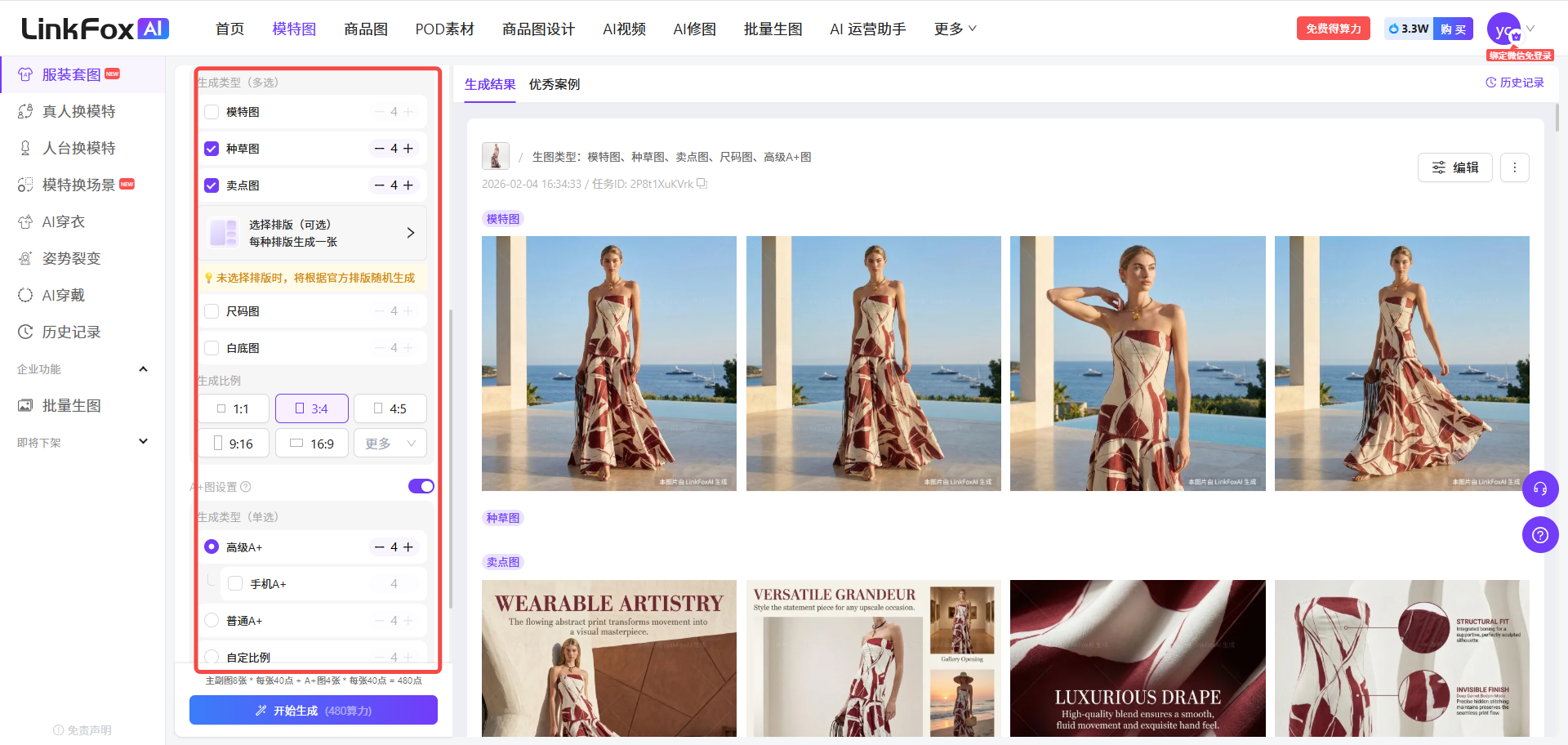Click the floating help question mark icon
The width and height of the screenshot is (1568, 745).
pos(1540,535)
